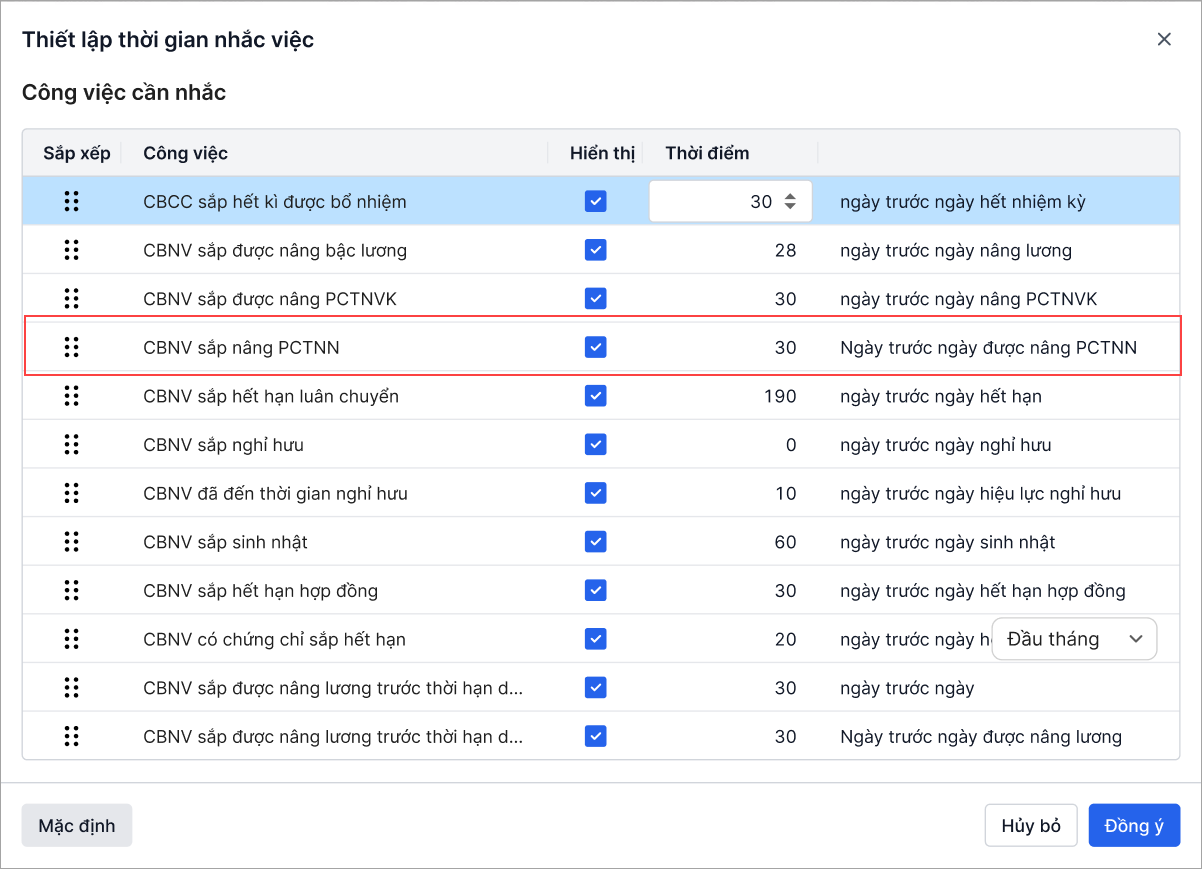Click drag handle for CBNV sắp sinh nhật
Viewport: 1202px width, 869px height.
[x=71, y=542]
